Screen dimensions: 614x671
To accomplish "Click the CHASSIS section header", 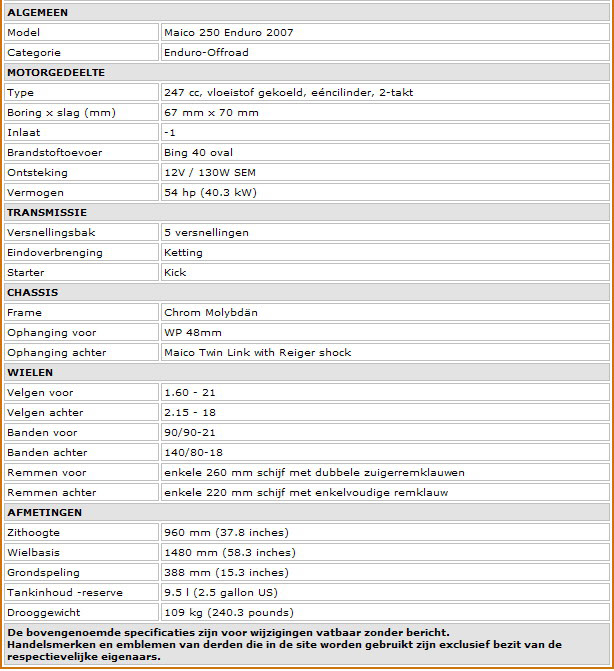I will coord(307,292).
